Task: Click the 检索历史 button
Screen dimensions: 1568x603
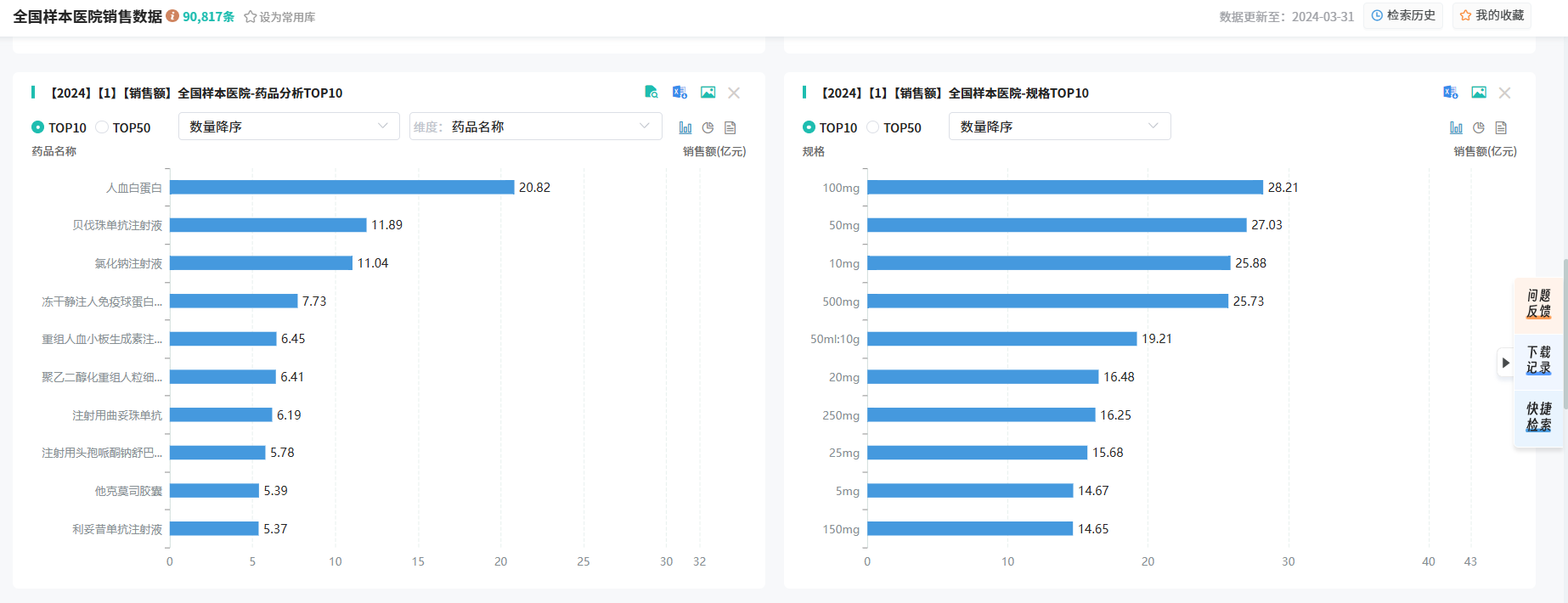Action: [x=1402, y=15]
